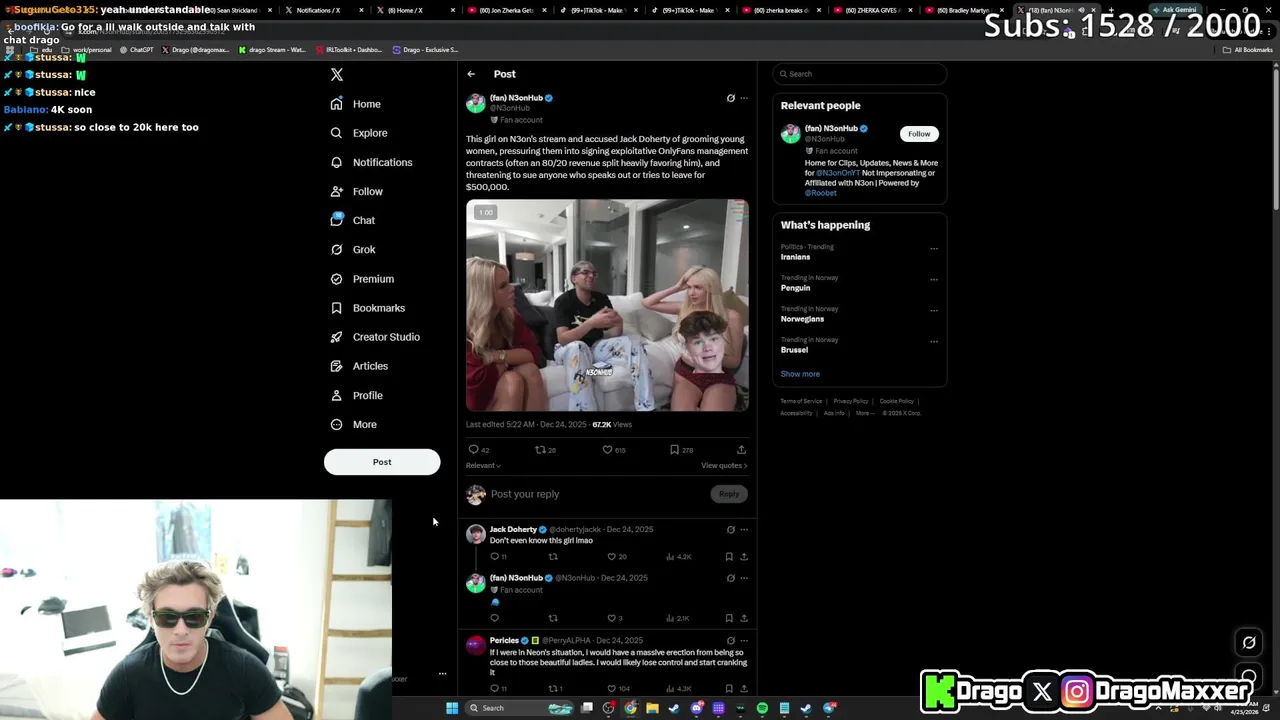This screenshot has height=720, width=1280.
Task: Open Chat in the sidebar
Action: pos(353,220)
